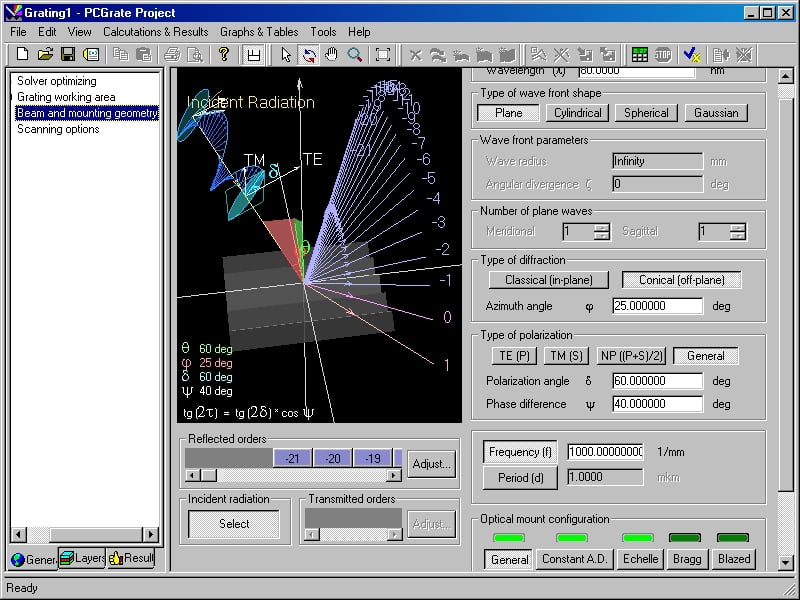Click the Meridional plane waves spinner

click(x=602, y=232)
